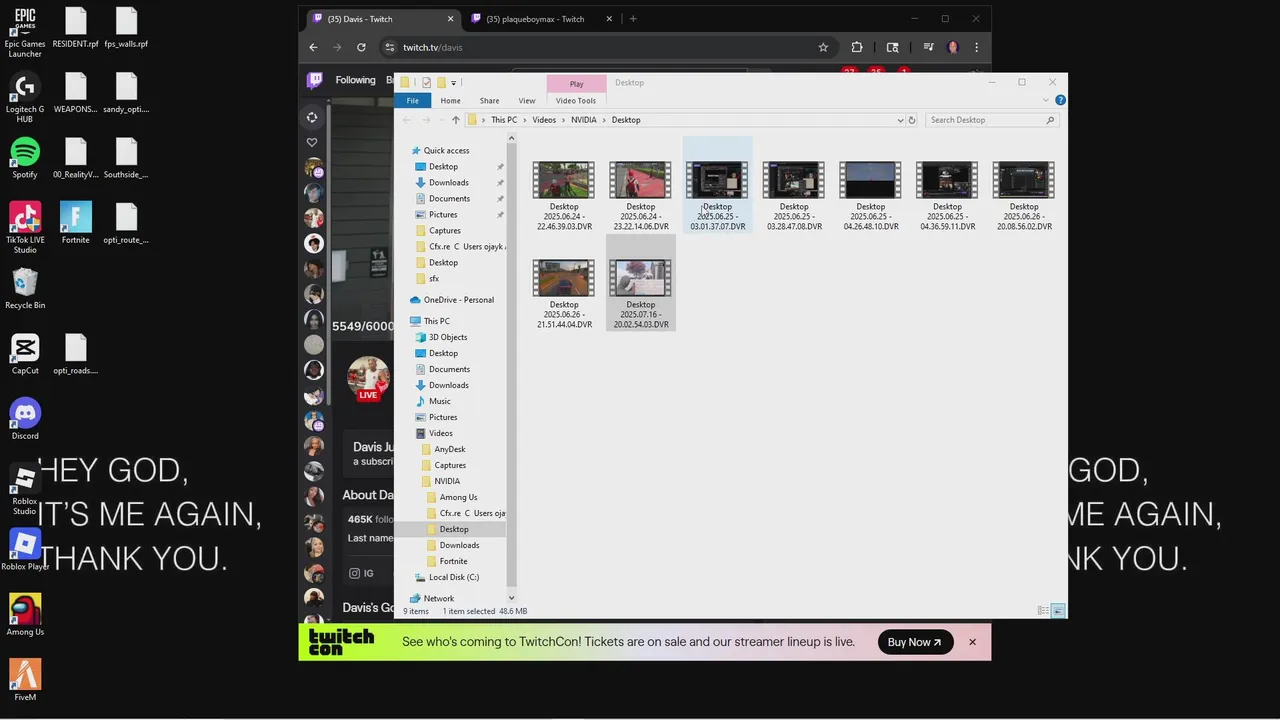Image resolution: width=1280 pixels, height=720 pixels.
Task: Click Explorer Up one level arrow
Action: pyautogui.click(x=455, y=120)
